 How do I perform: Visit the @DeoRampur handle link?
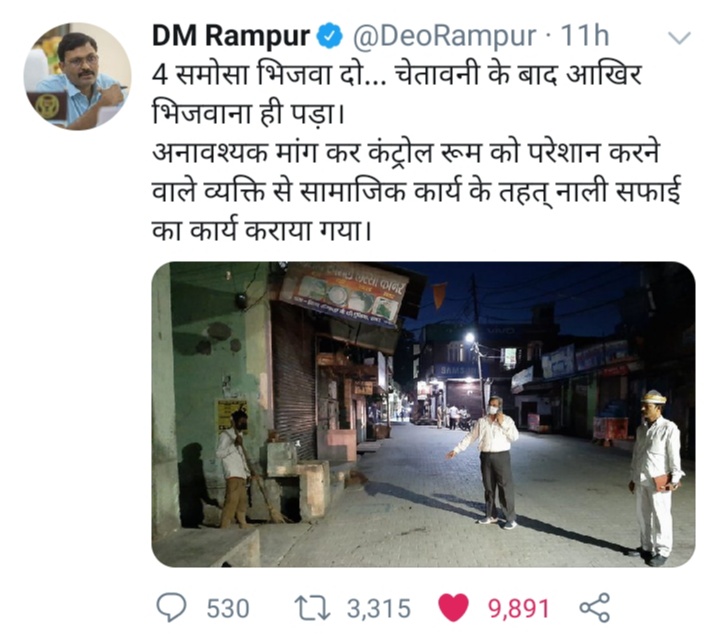click(444, 36)
